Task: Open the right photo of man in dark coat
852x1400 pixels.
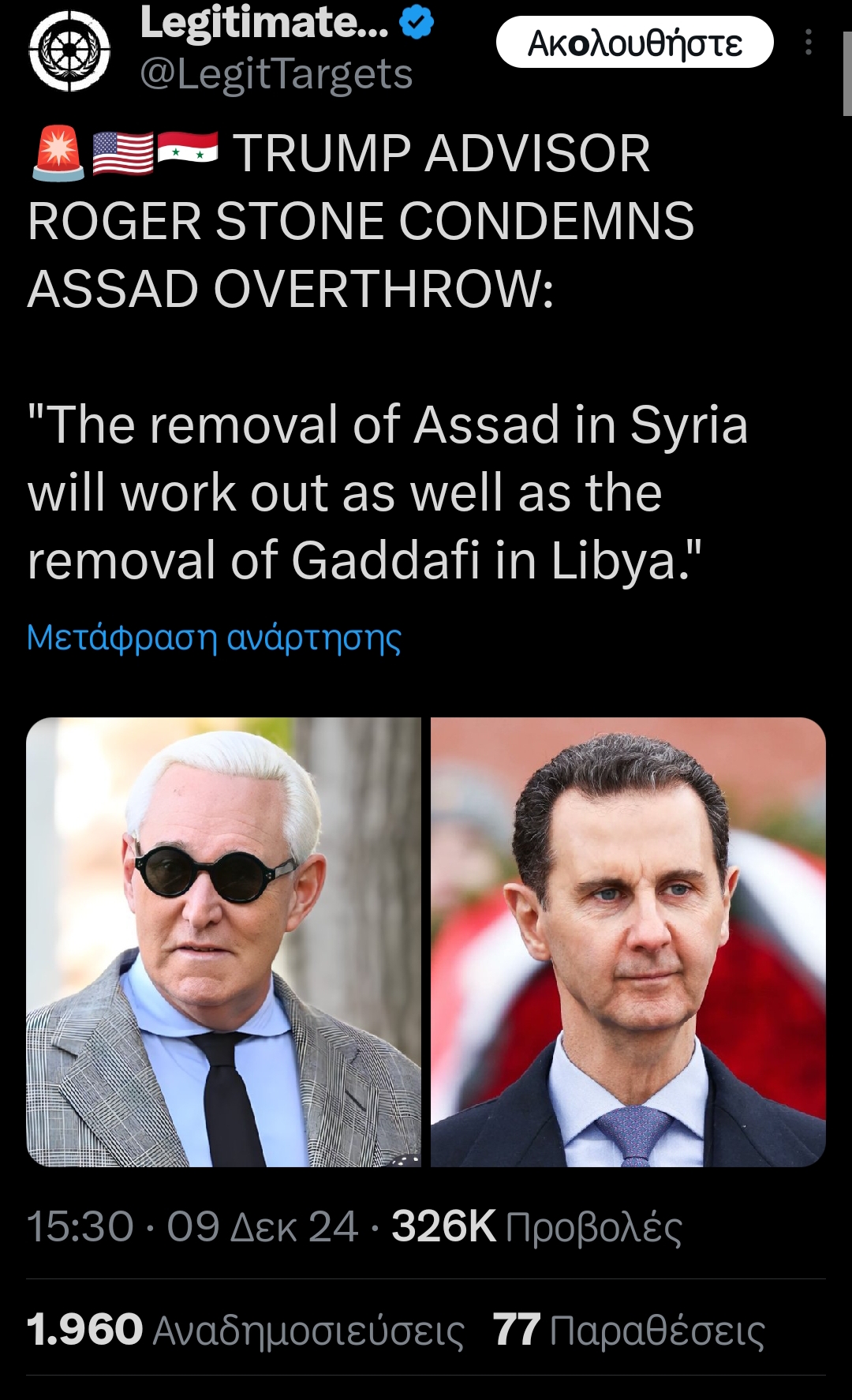Action: [x=628, y=941]
